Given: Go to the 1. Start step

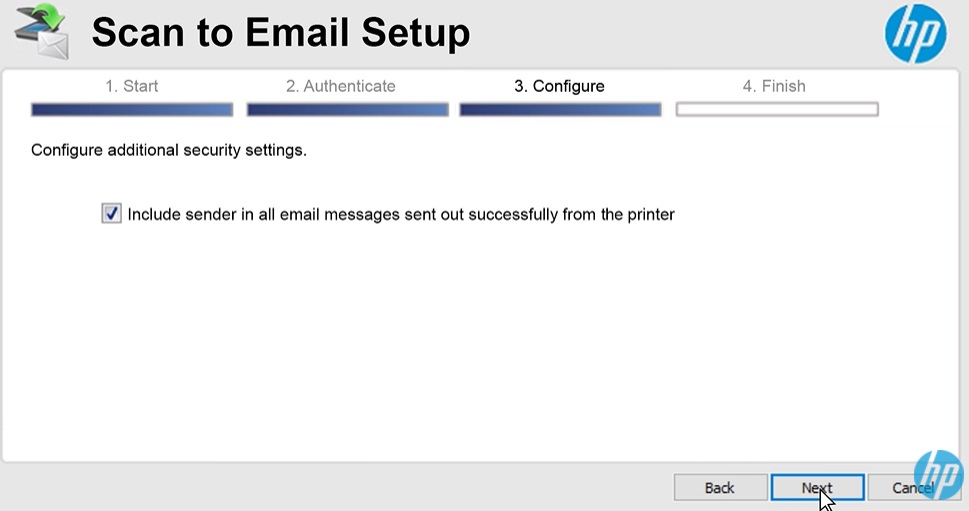Looking at the screenshot, I should coord(132,86).
